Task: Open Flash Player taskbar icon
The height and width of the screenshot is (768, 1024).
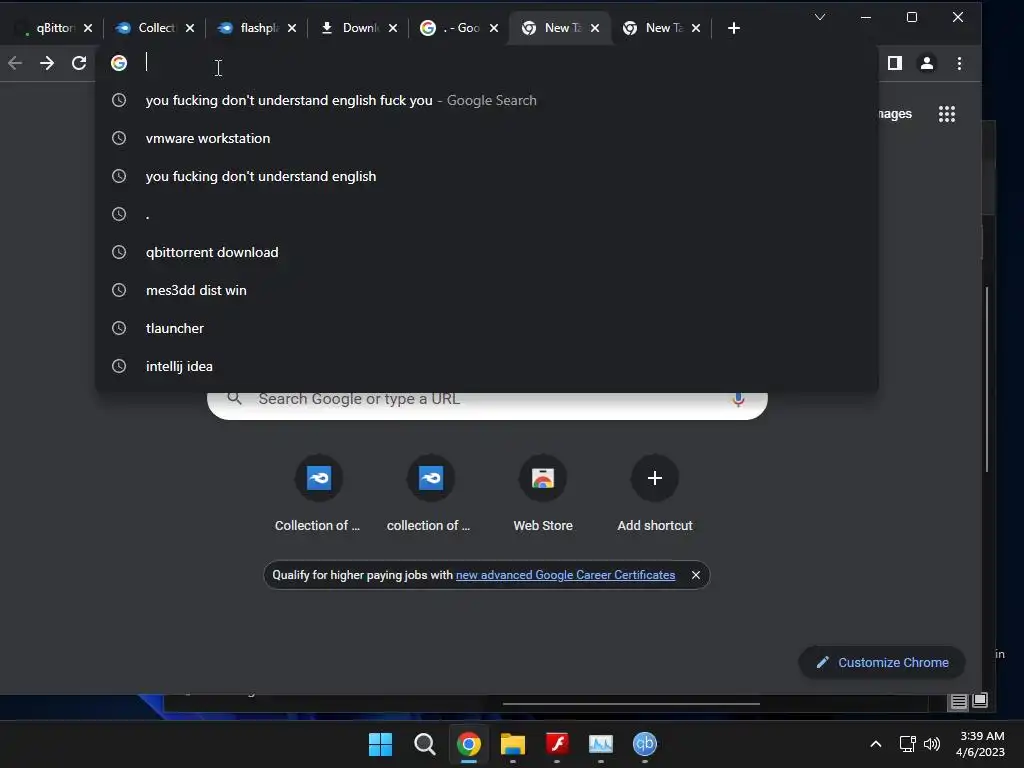Action: [x=557, y=744]
